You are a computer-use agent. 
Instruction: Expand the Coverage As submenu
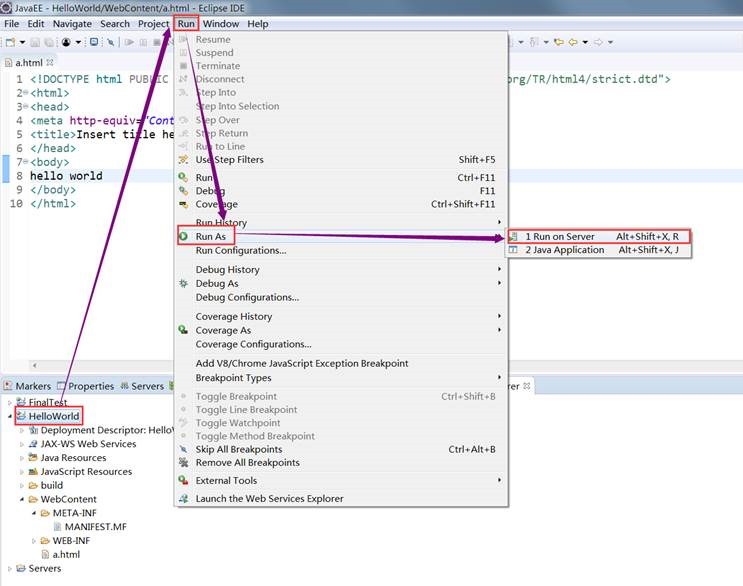341,330
